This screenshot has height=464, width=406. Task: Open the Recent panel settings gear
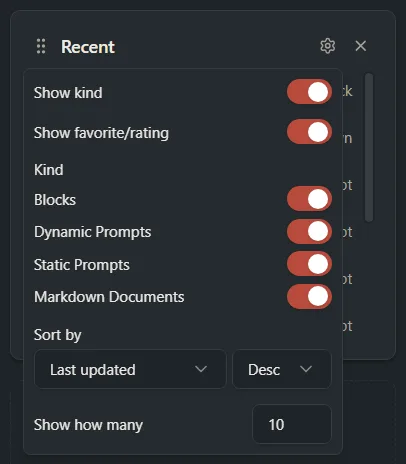(327, 46)
